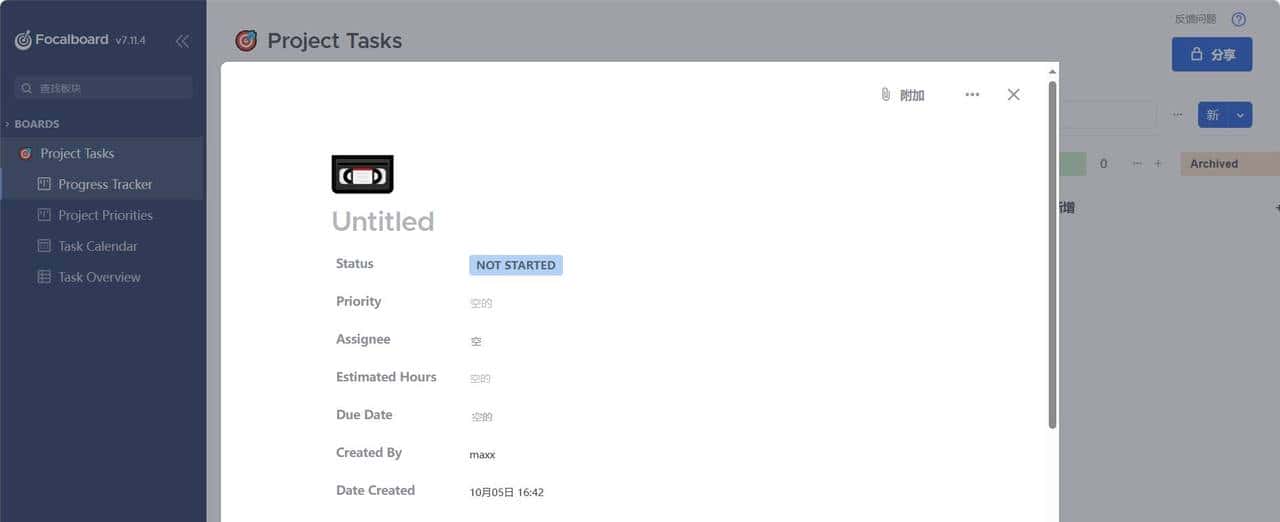Open the dropdown arrow beside New button
This screenshot has width=1280, height=522.
click(1240, 115)
